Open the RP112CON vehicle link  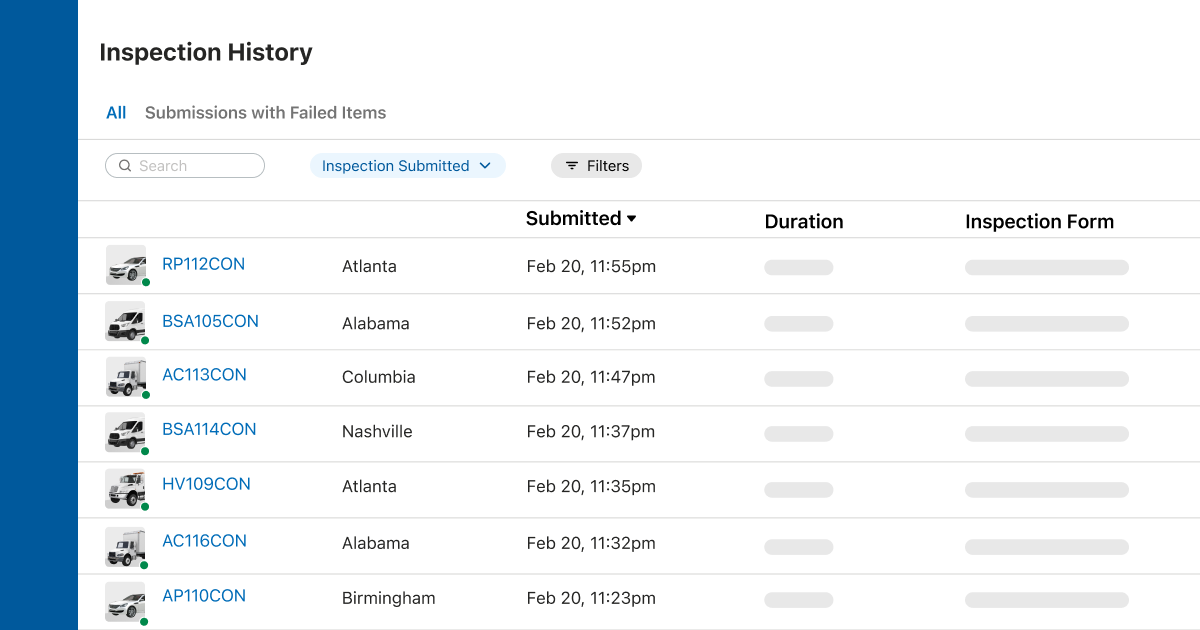pyautogui.click(x=203, y=264)
